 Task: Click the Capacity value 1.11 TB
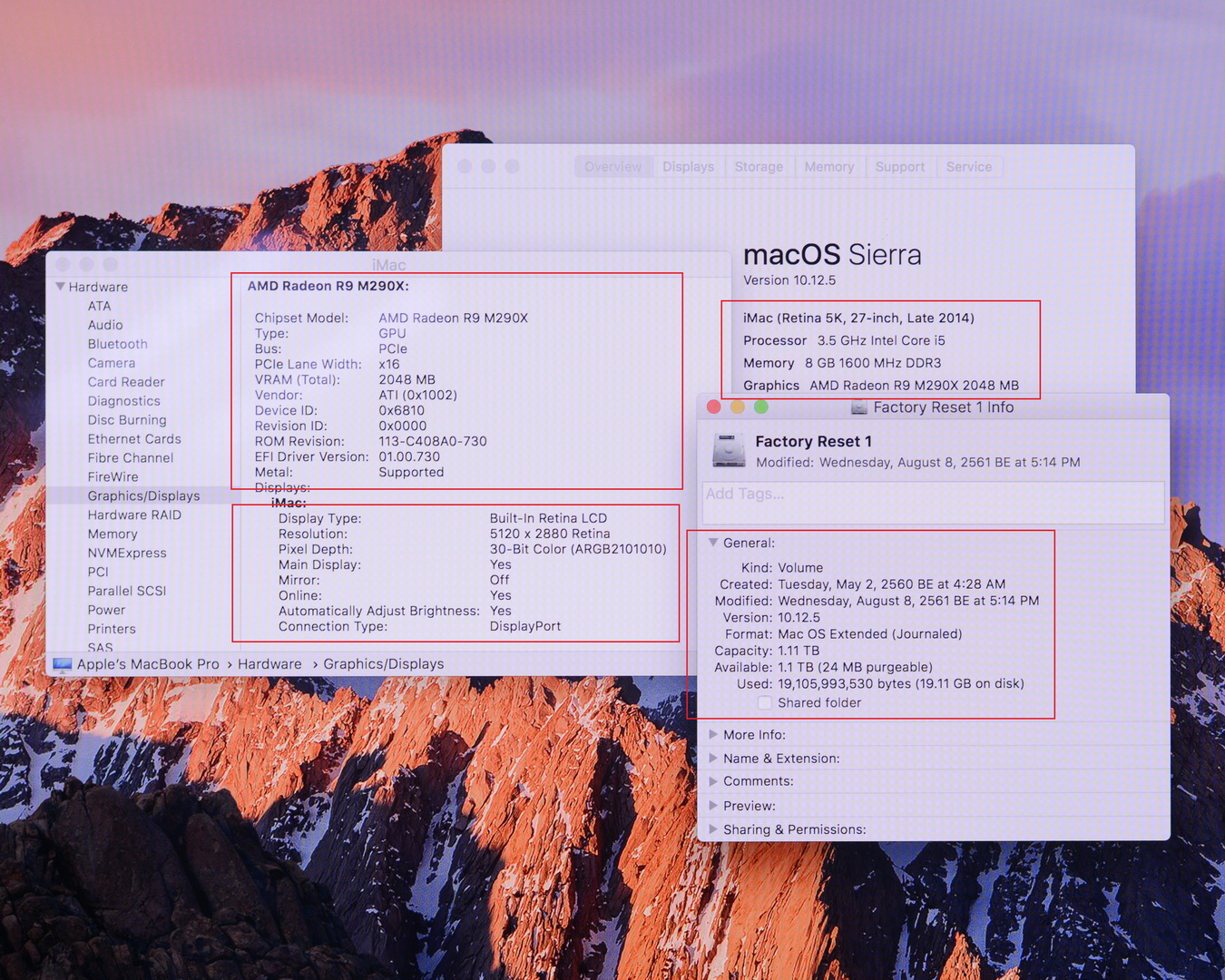(799, 651)
